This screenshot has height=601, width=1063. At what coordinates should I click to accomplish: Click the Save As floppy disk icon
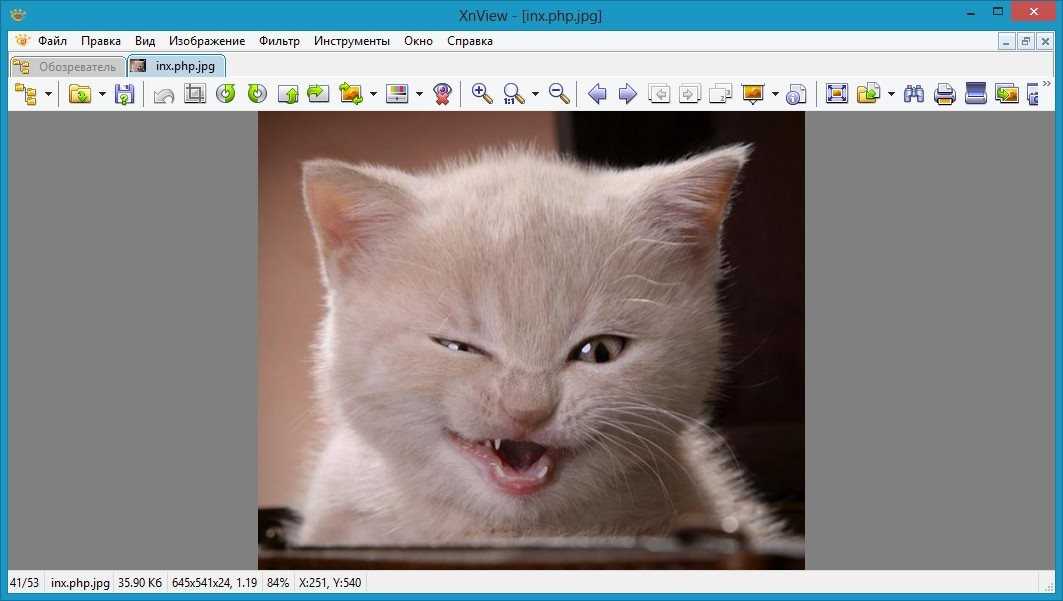click(124, 94)
